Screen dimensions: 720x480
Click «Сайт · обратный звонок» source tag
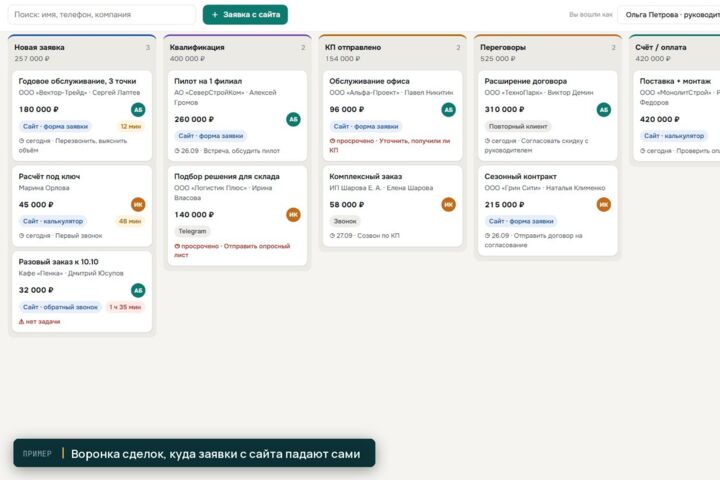click(60, 307)
